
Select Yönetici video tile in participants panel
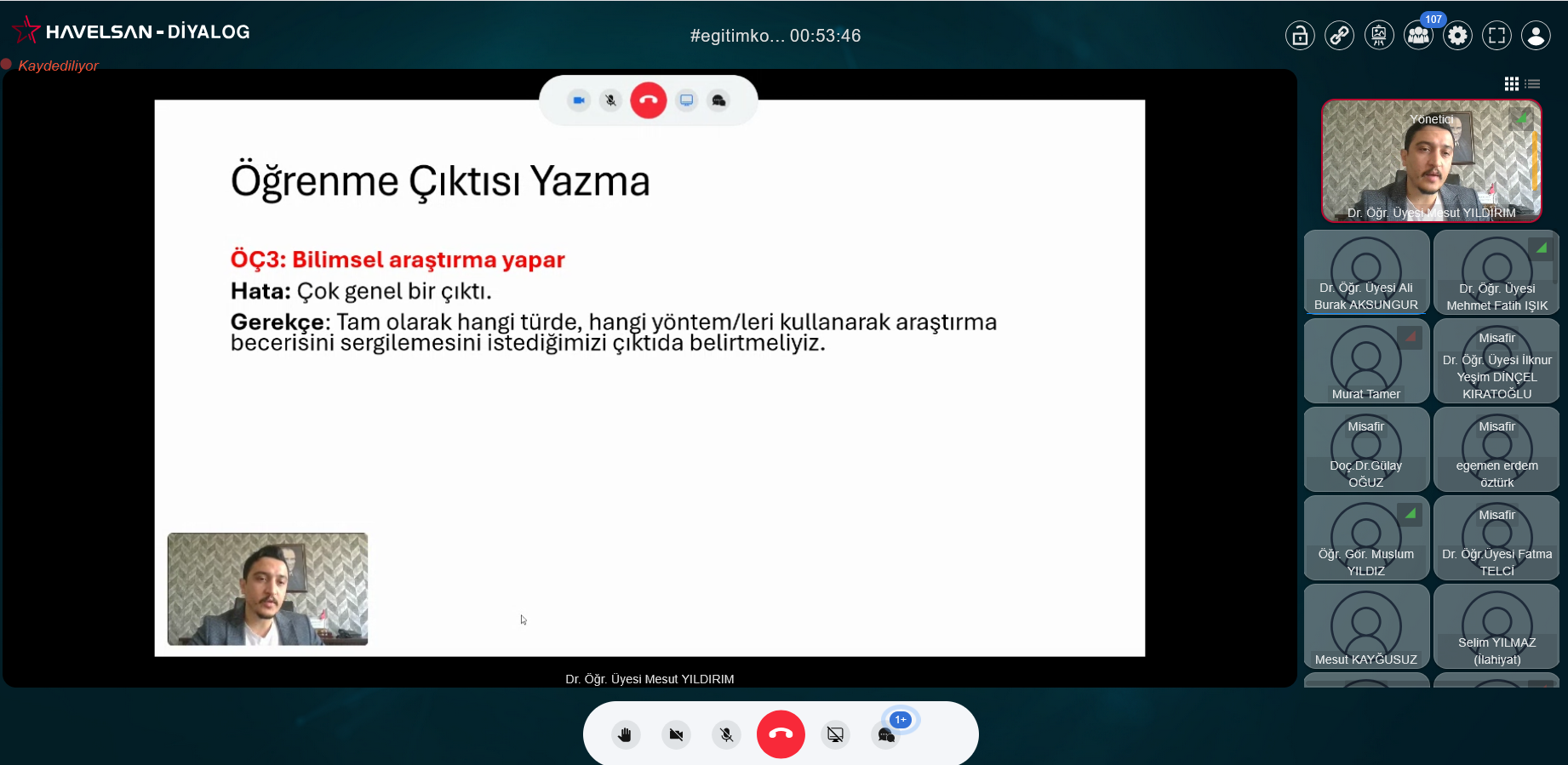pyautogui.click(x=1431, y=161)
